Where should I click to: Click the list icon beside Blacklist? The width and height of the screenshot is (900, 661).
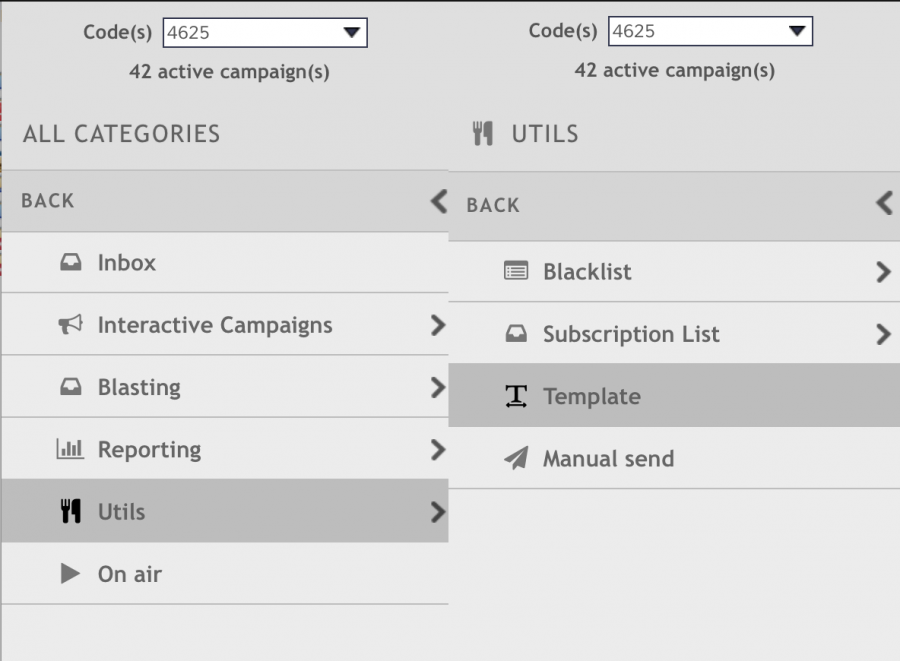point(516,272)
